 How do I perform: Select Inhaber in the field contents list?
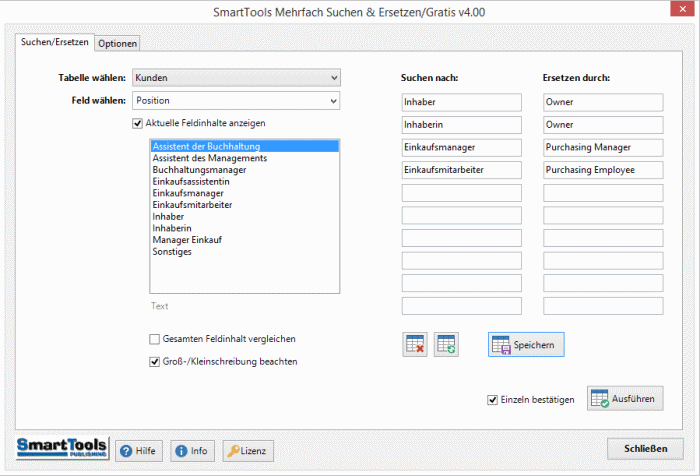(245, 217)
